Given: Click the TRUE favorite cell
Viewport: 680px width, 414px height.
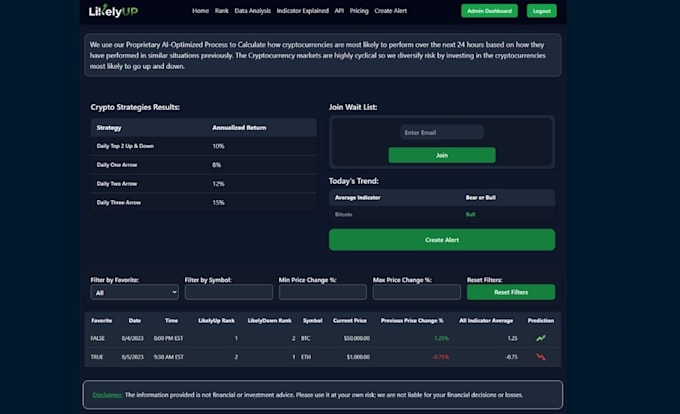Looking at the screenshot, I should (x=97, y=357).
